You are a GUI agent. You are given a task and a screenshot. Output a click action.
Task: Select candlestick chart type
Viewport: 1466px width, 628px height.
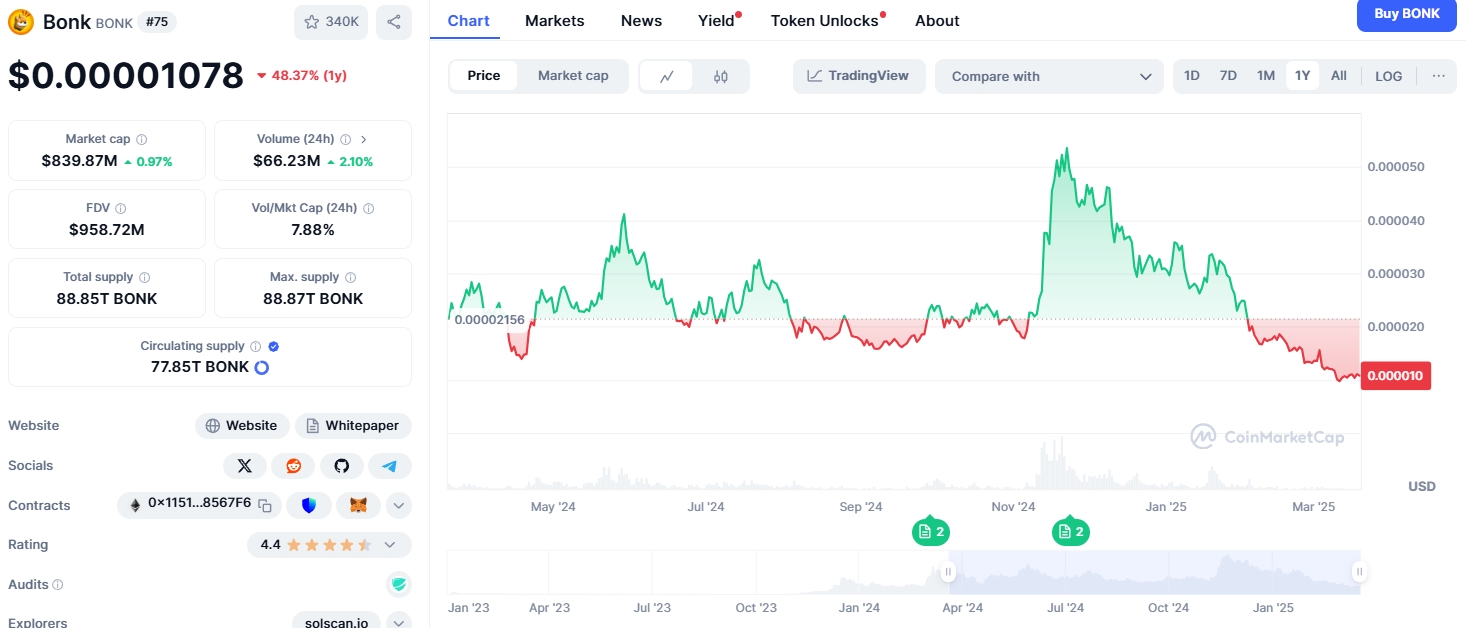tap(721, 76)
